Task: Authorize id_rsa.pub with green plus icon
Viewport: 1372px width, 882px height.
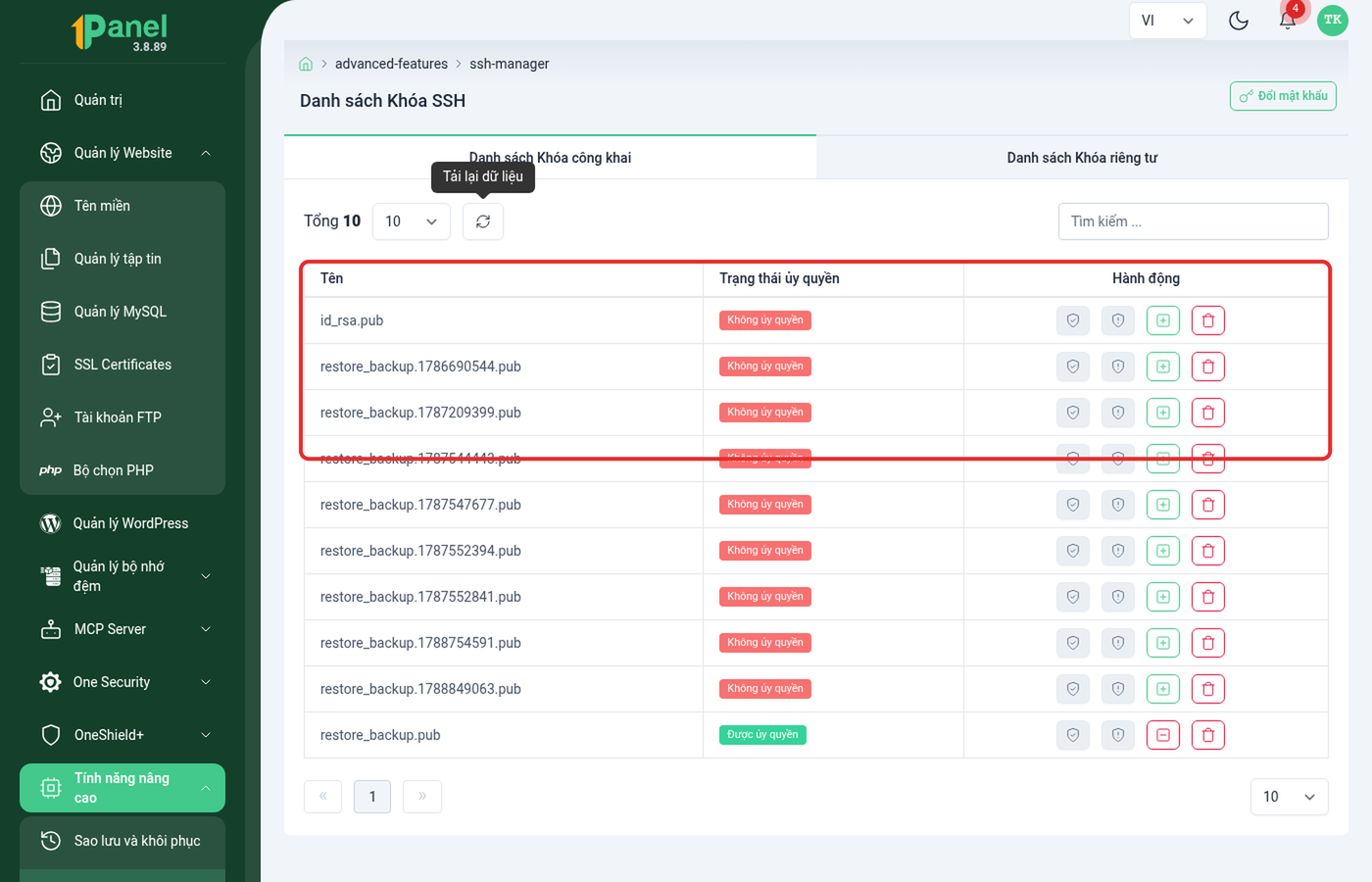Action: (1163, 320)
